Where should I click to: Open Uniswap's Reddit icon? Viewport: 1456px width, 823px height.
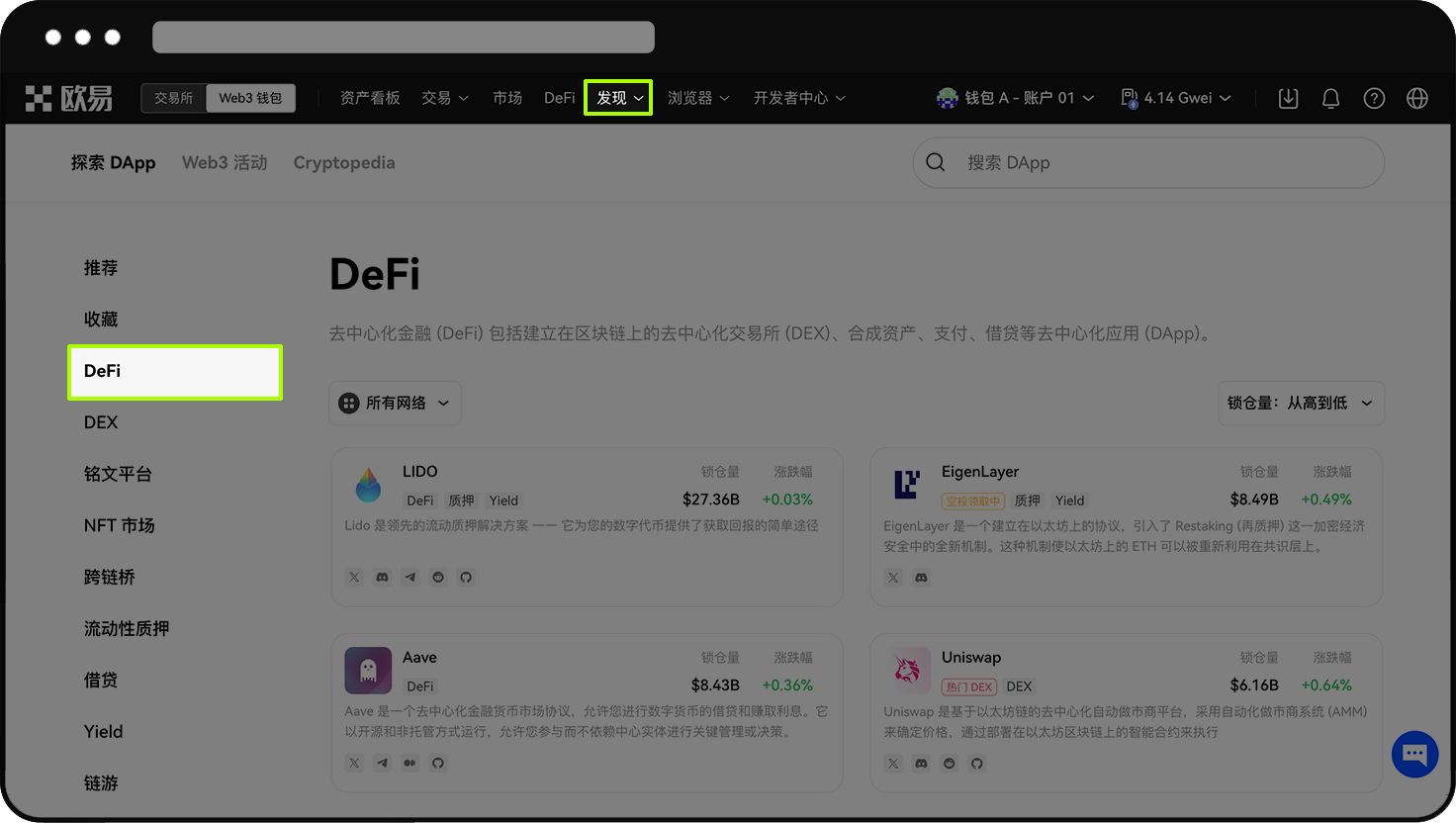949,763
